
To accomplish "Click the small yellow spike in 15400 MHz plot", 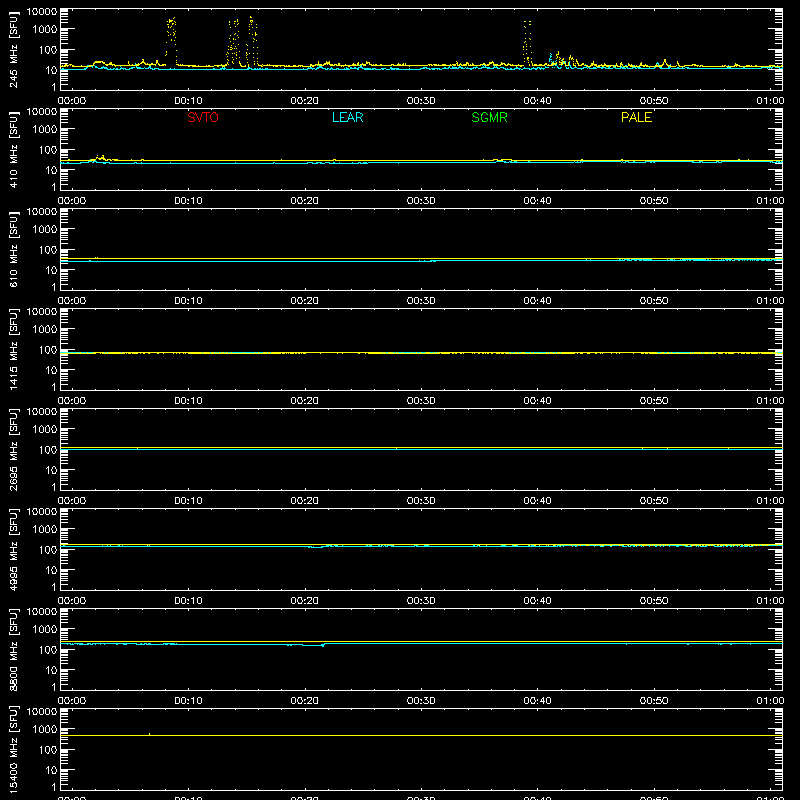I will pyautogui.click(x=149, y=734).
